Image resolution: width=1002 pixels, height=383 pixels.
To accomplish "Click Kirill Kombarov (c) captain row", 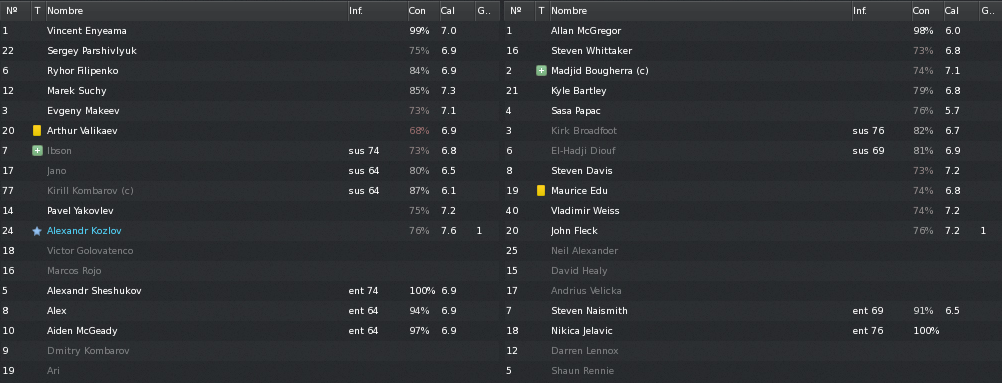I will click(250, 191).
